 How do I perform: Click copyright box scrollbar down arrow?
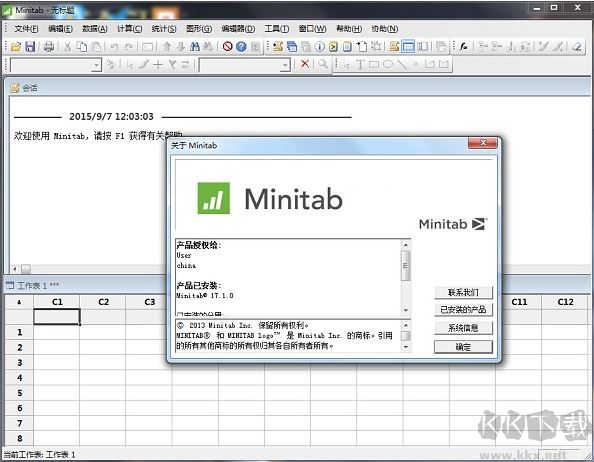[x=406, y=347]
